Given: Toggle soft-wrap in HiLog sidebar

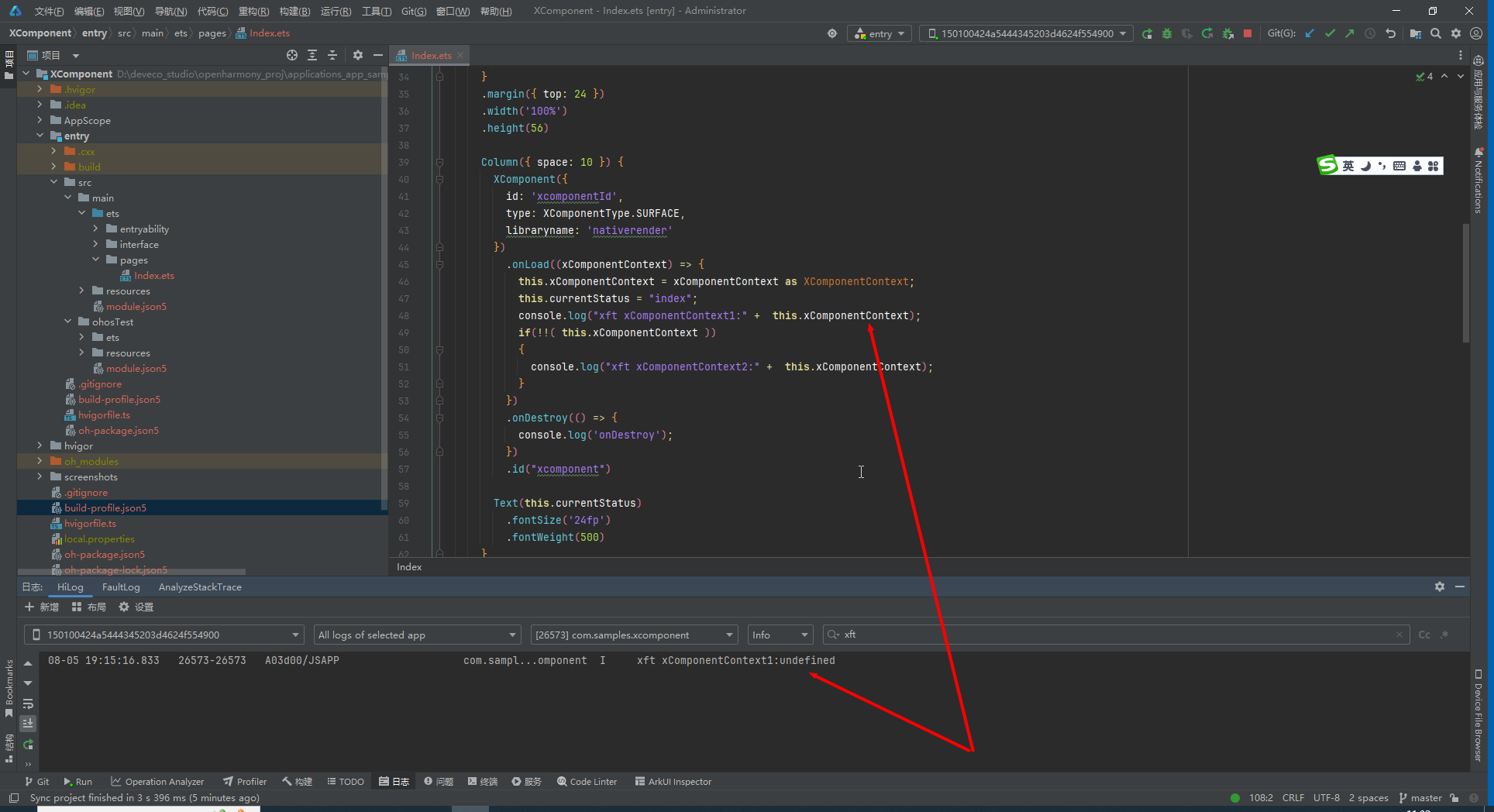Looking at the screenshot, I should pyautogui.click(x=28, y=704).
